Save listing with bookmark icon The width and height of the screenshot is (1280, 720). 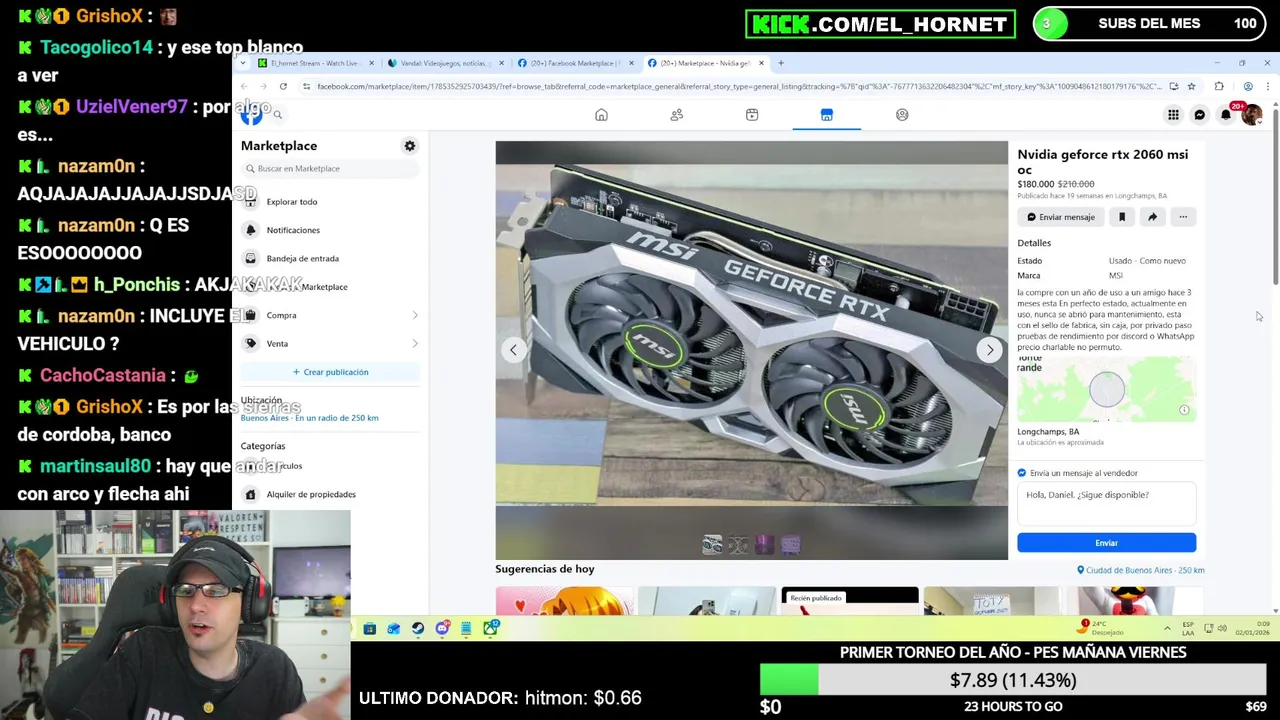coord(1122,217)
